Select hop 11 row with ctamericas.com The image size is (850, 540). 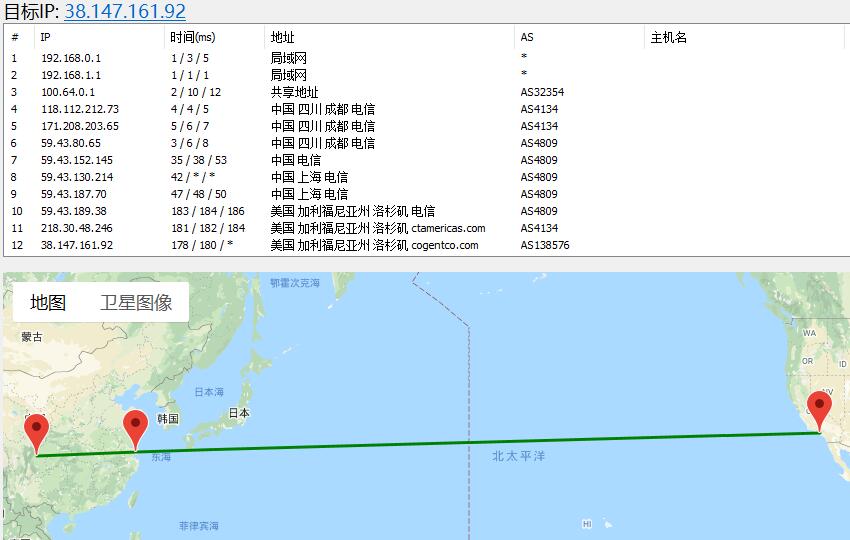[x=377, y=228]
